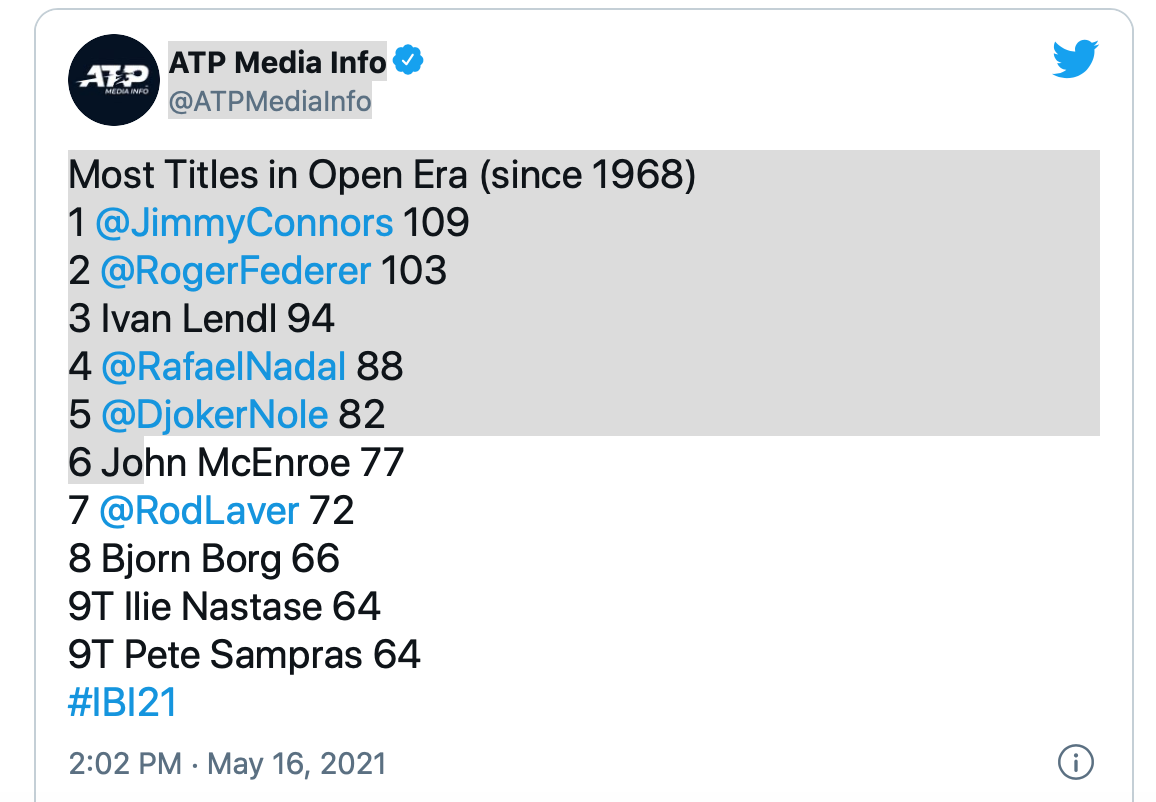Click the blue verified checkmark badge
The height and width of the screenshot is (802, 1156).
408,62
